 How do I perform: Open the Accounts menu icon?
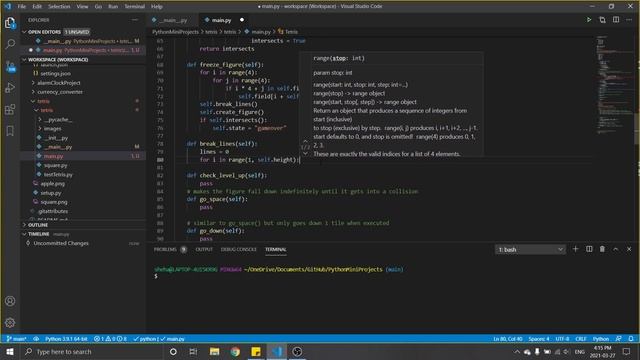pyautogui.click(x=10, y=301)
